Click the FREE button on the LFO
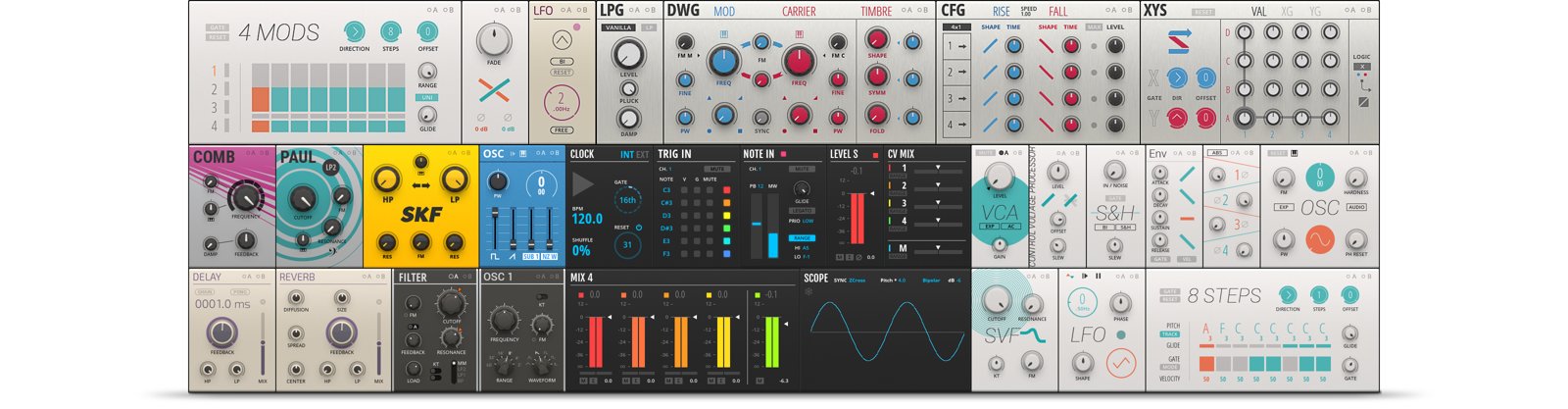 562,129
